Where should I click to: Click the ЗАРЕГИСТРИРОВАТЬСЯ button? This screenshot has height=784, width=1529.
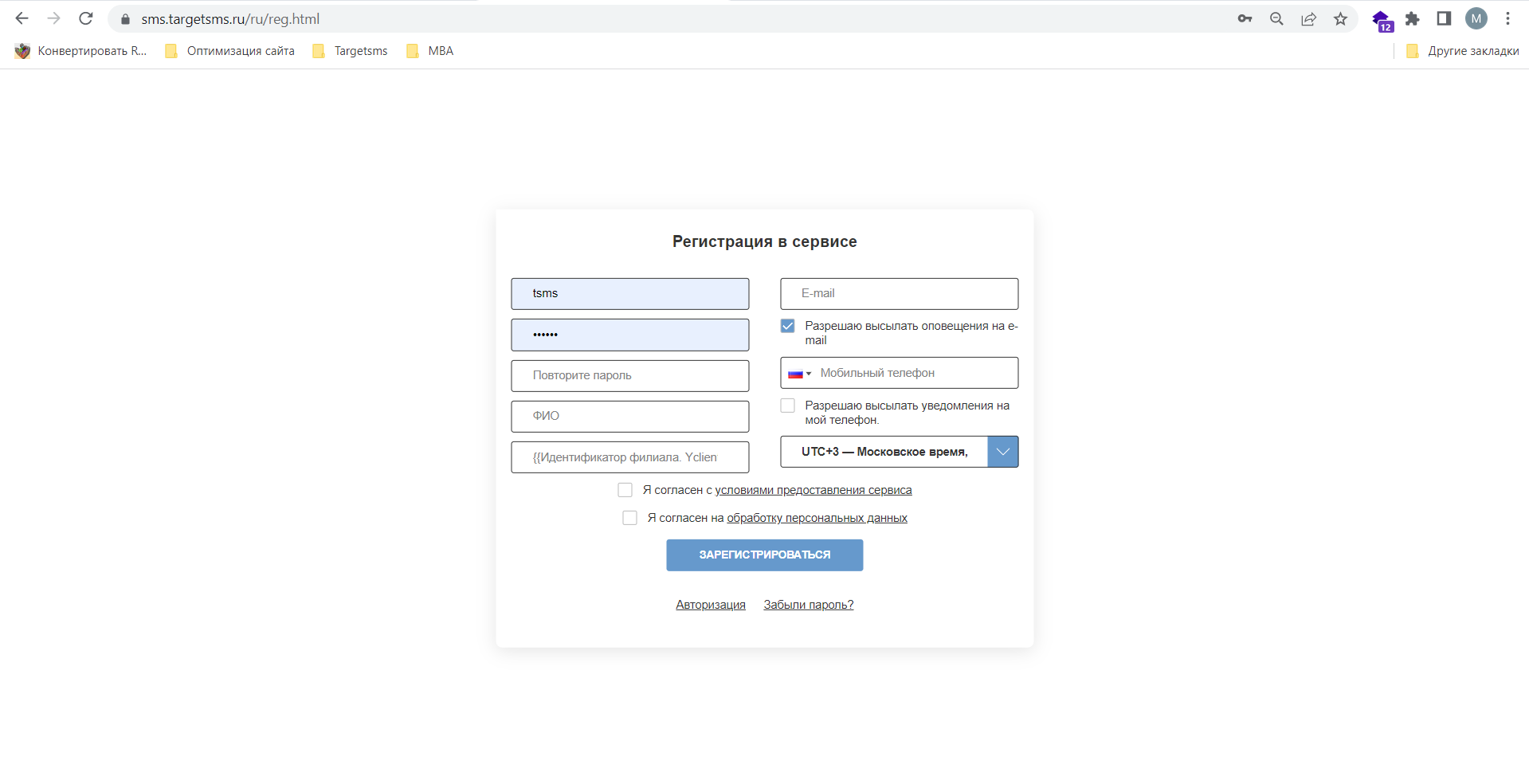pos(765,555)
